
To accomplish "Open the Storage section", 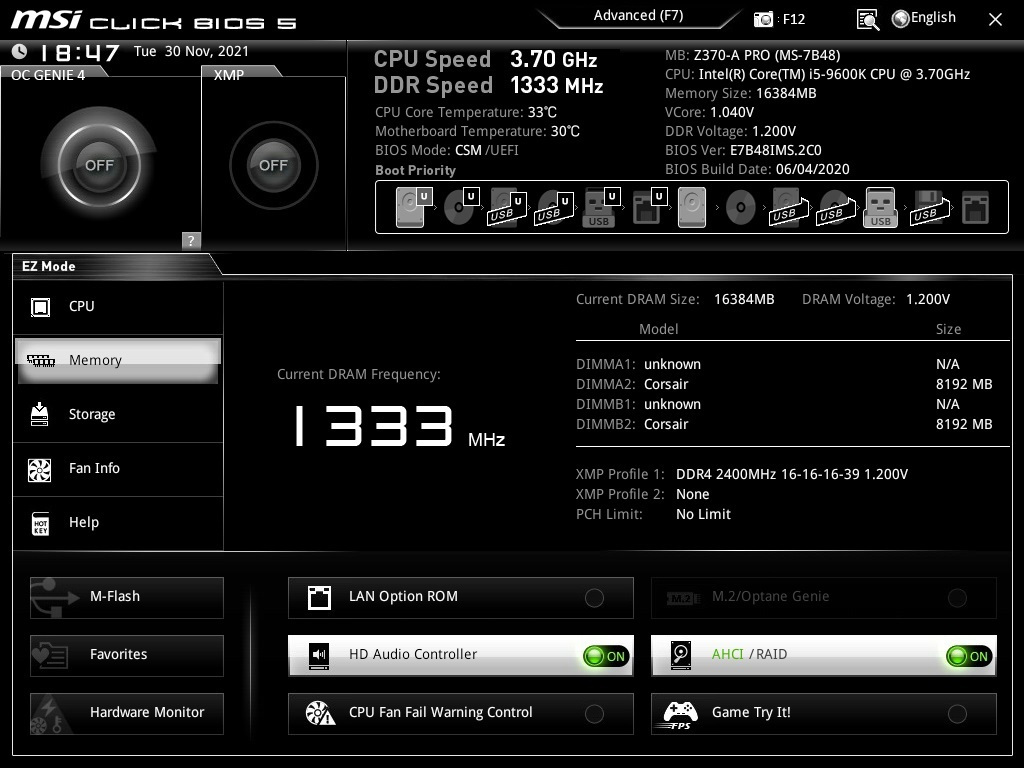I will tap(118, 415).
